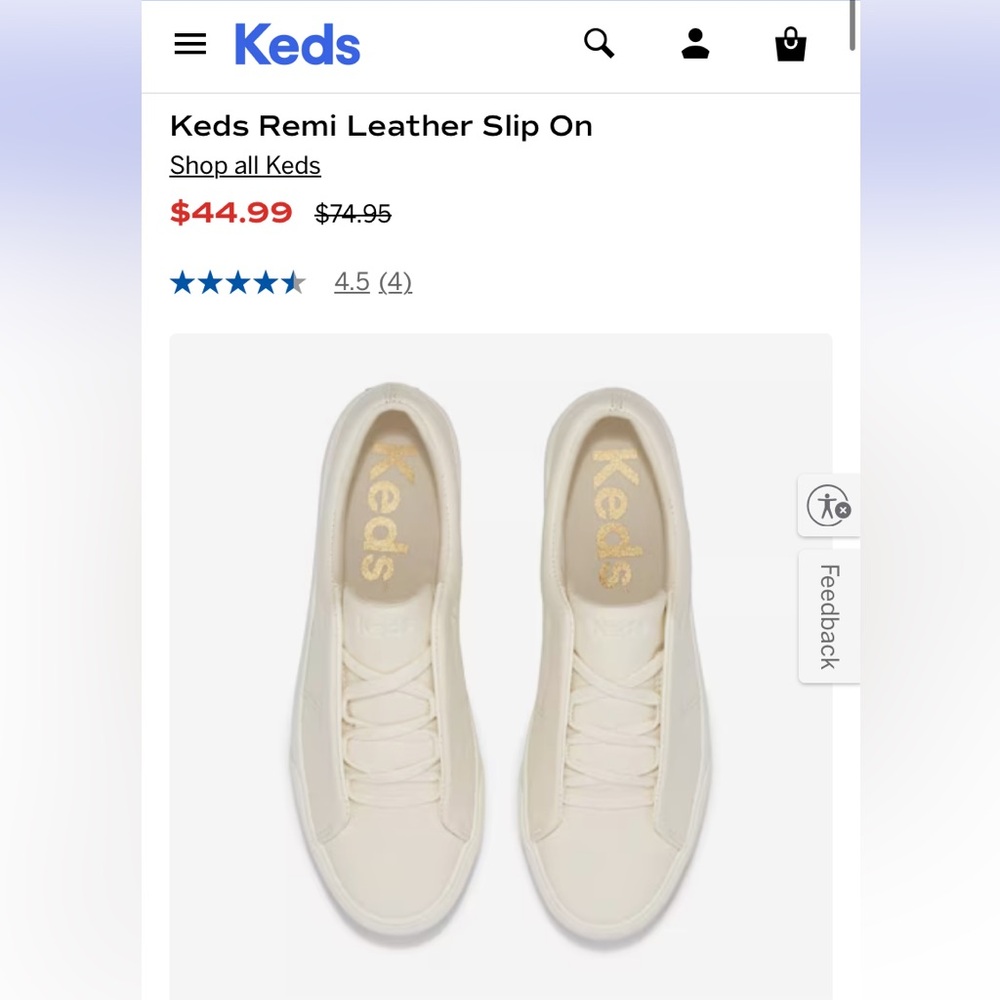View the shopping bag icon
Screen dimensions: 1000x1000
pos(790,43)
